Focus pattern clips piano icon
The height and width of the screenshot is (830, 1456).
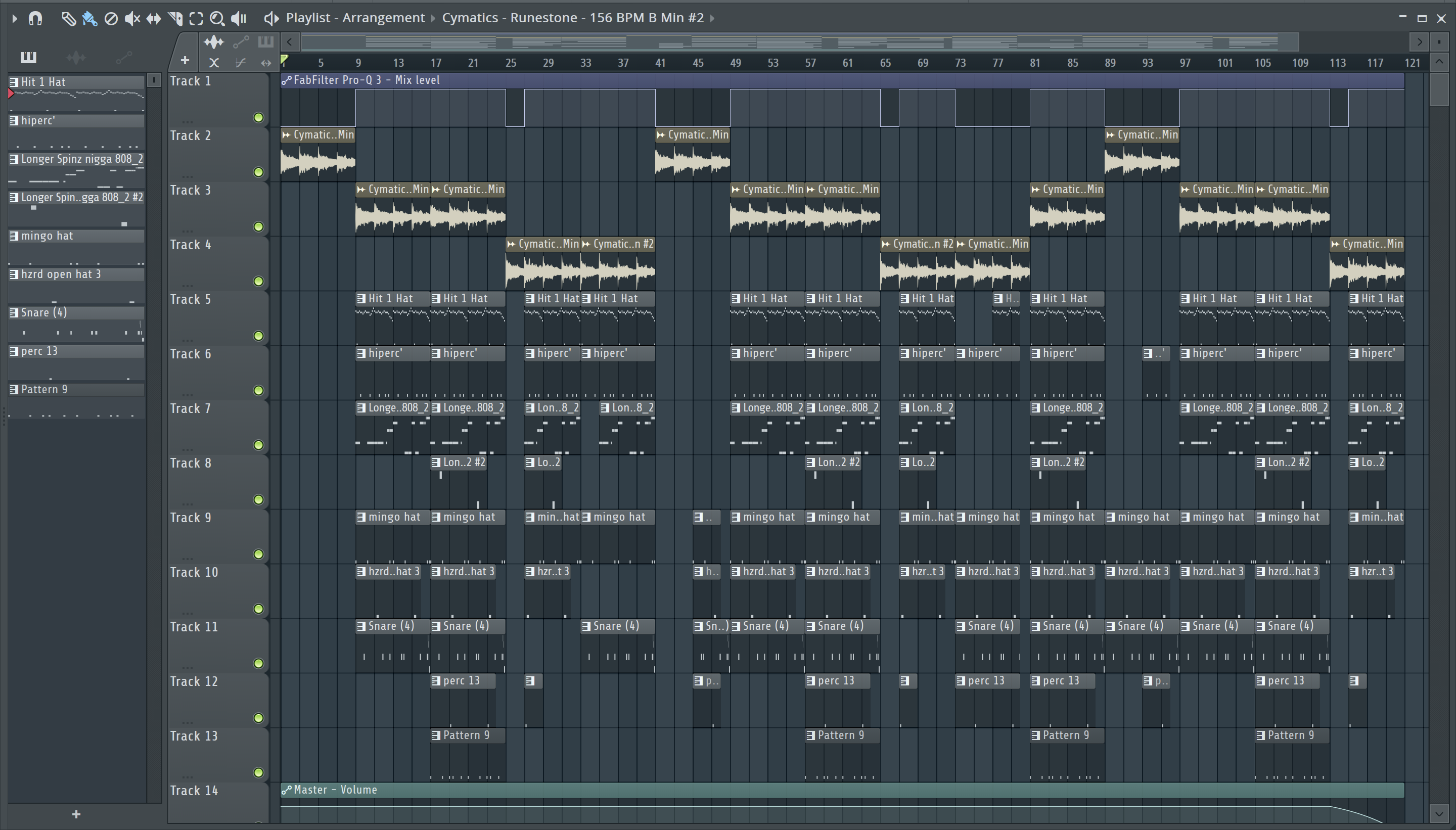(x=265, y=41)
